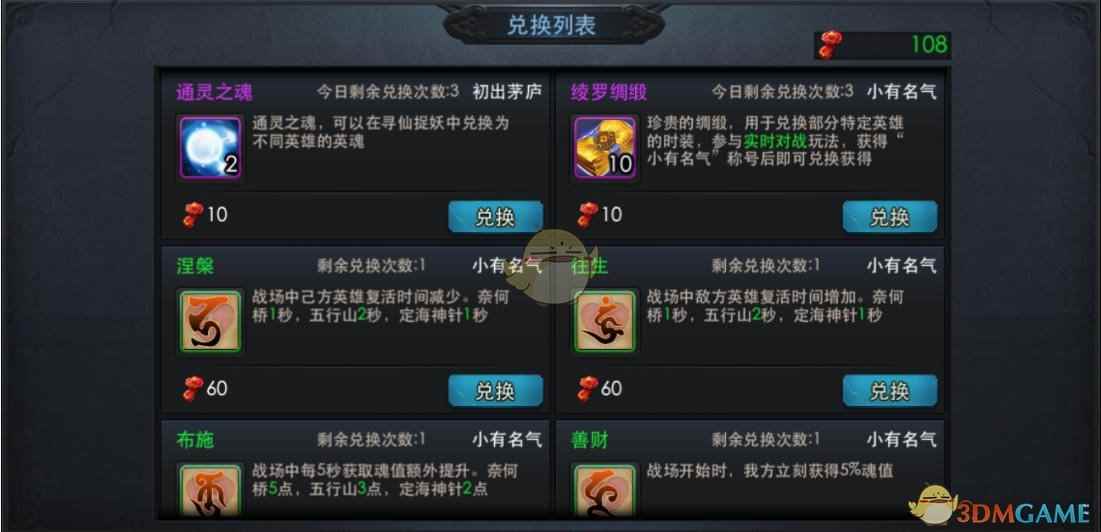This screenshot has width=1101, height=532.
Task: Click the red lantern currency icon beside 108
Action: [829, 45]
